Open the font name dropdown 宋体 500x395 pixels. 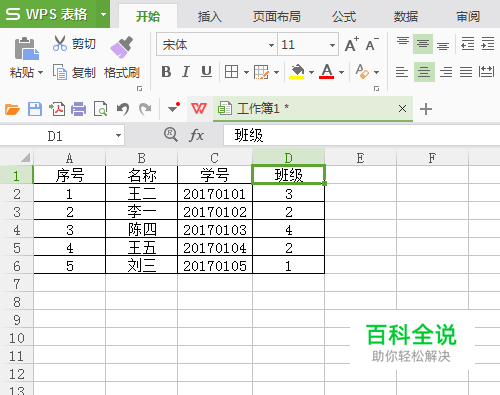[271, 45]
